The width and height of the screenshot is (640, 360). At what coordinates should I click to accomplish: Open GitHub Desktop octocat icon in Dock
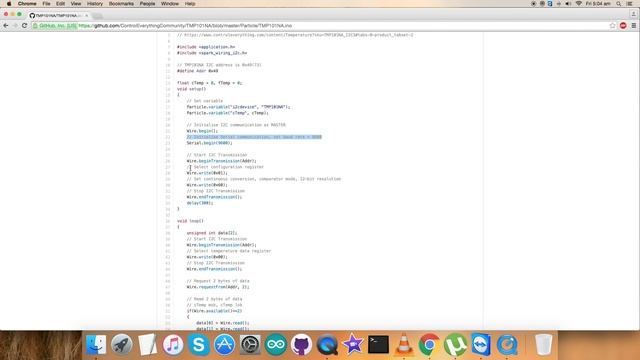tap(301, 344)
